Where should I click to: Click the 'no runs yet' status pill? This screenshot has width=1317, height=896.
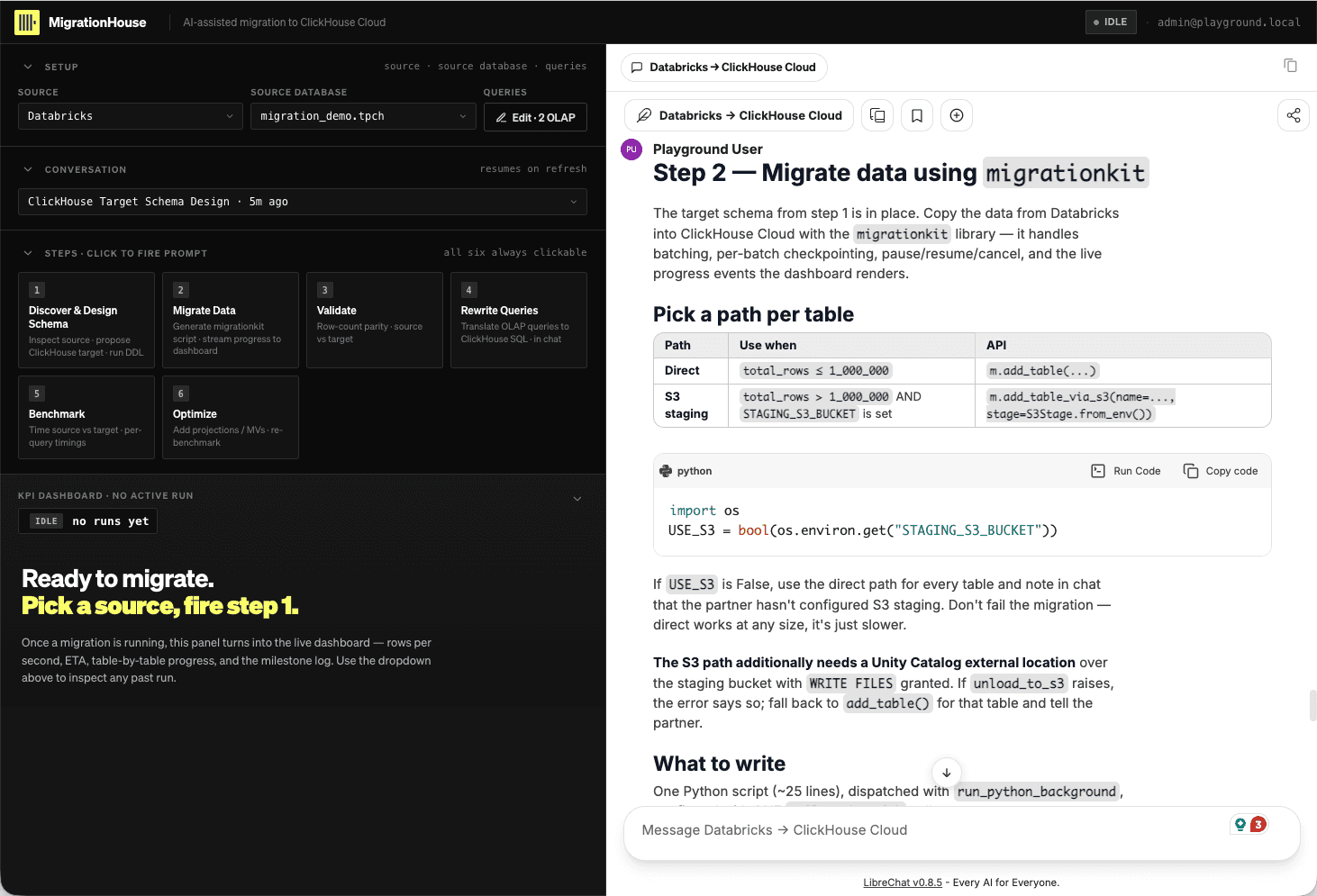click(87, 521)
